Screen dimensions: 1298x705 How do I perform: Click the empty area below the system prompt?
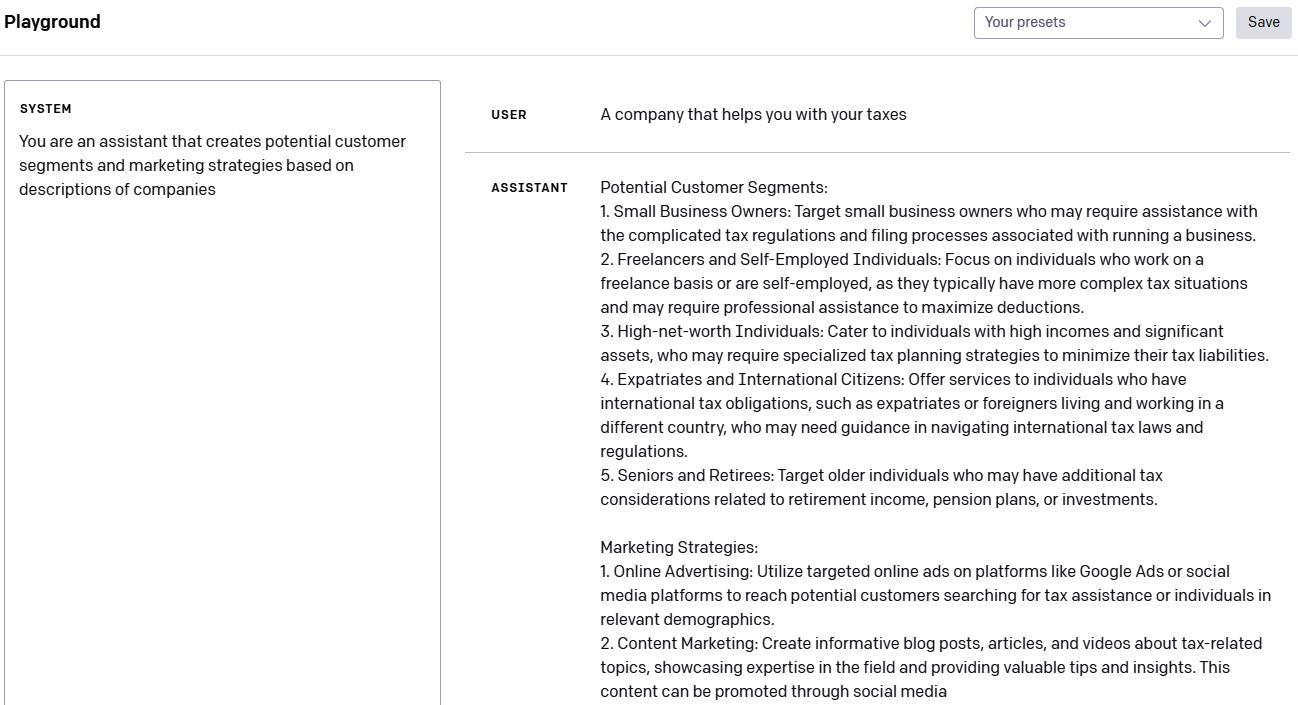pyautogui.click(x=222, y=450)
